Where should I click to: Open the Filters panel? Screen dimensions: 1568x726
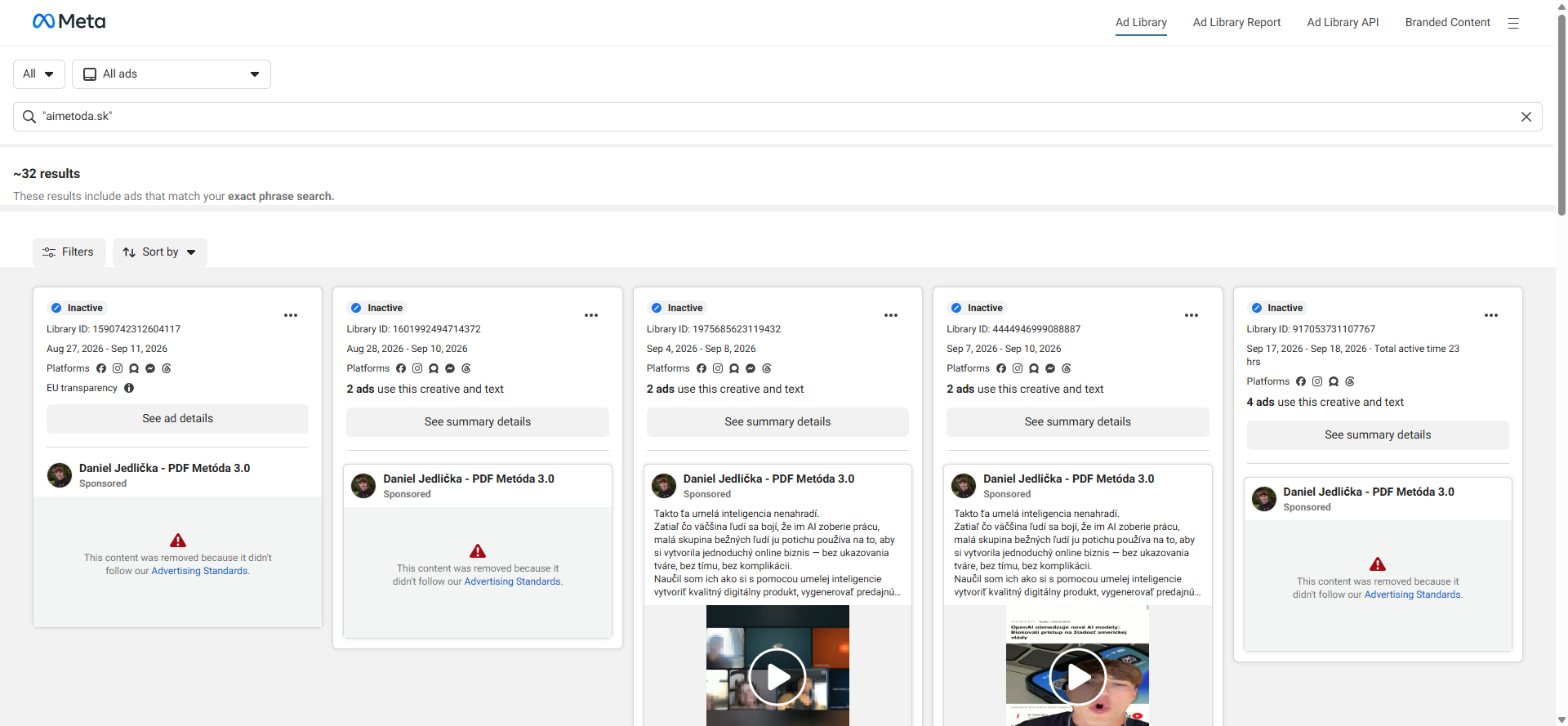pyautogui.click(x=69, y=252)
